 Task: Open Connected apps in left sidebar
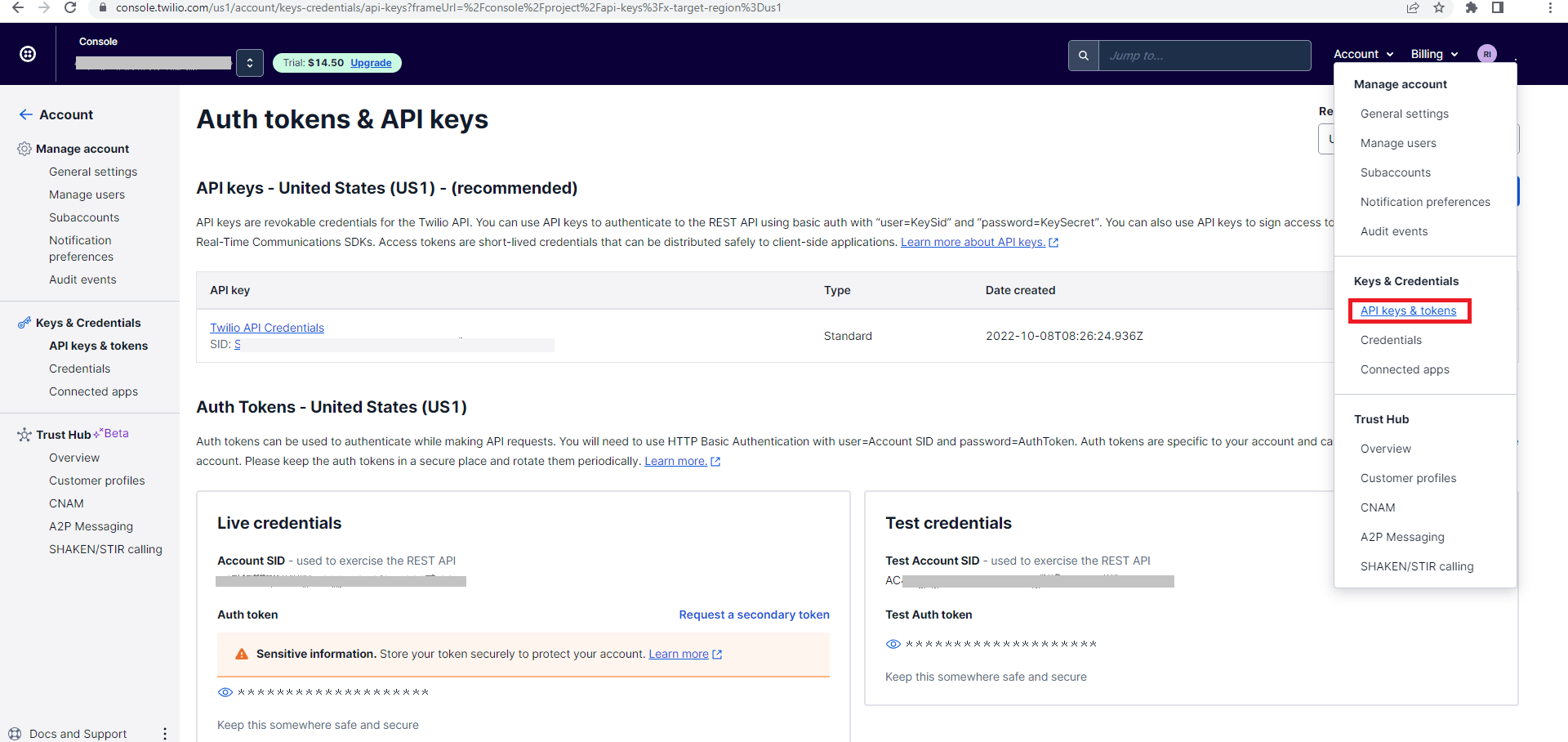click(93, 391)
